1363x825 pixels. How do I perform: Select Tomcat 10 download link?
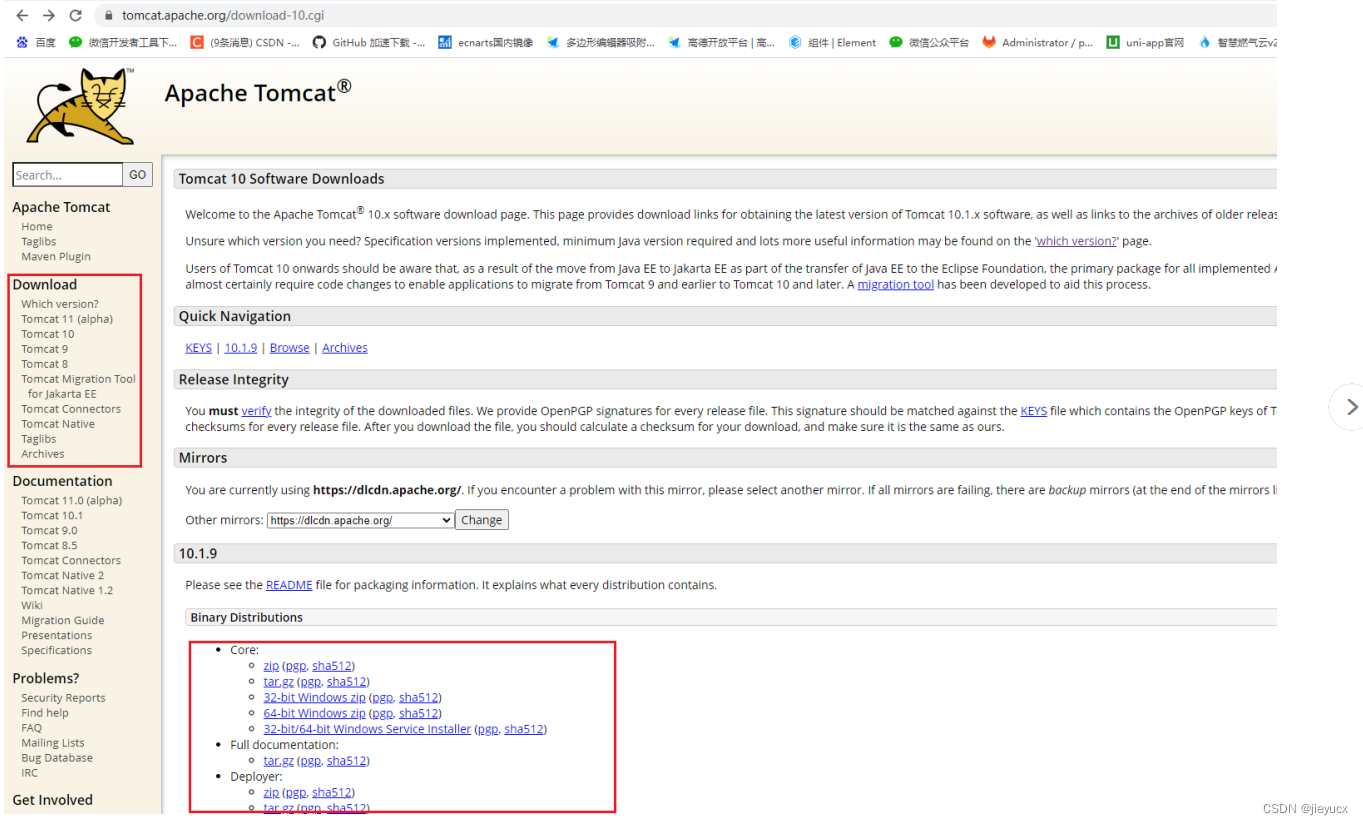coord(48,334)
